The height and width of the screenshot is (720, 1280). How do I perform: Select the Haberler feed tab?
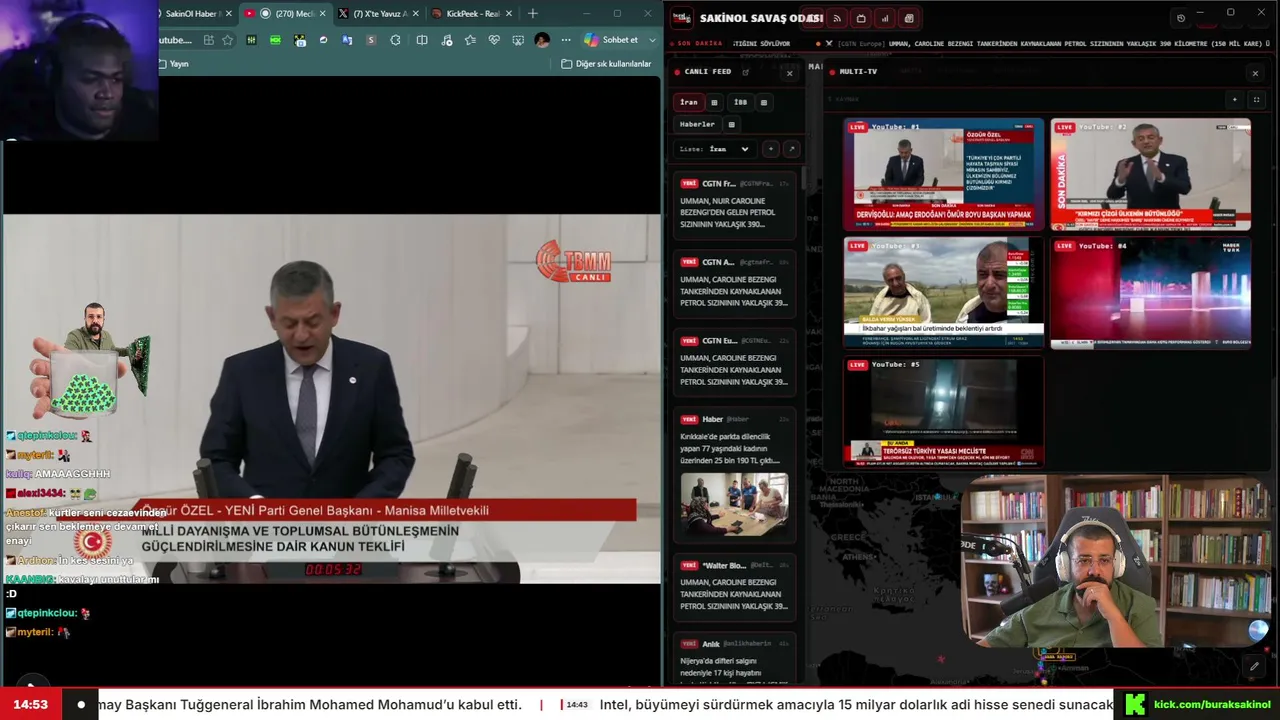697,124
